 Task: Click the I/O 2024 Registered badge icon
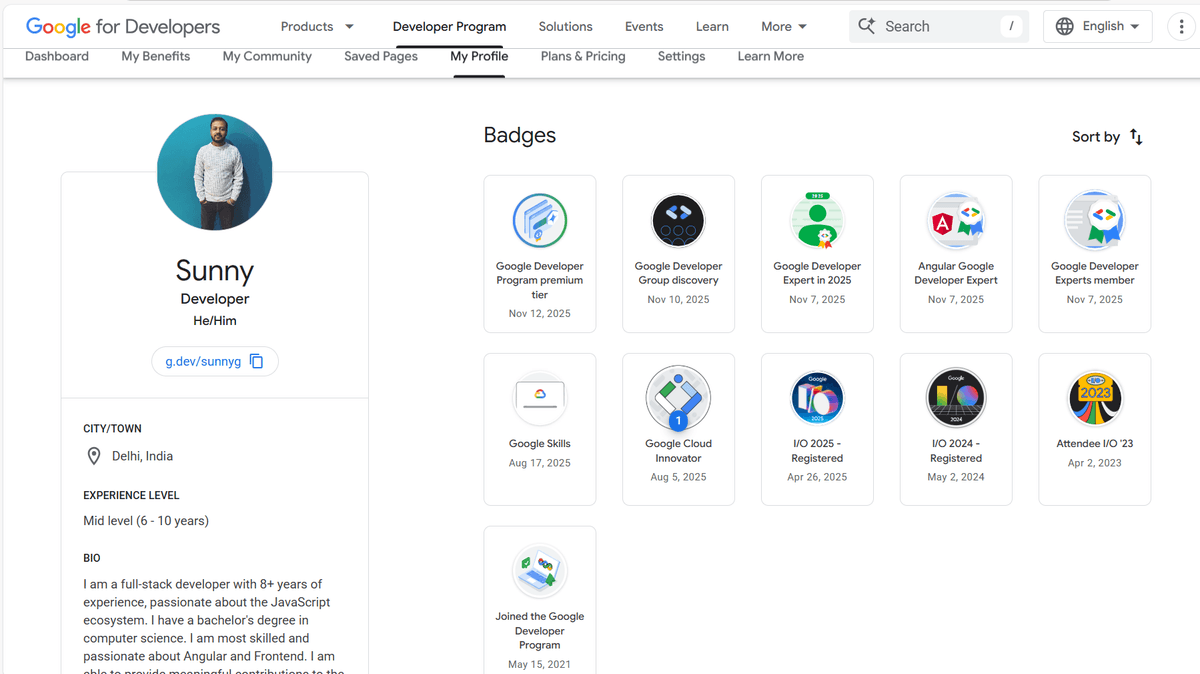956,398
